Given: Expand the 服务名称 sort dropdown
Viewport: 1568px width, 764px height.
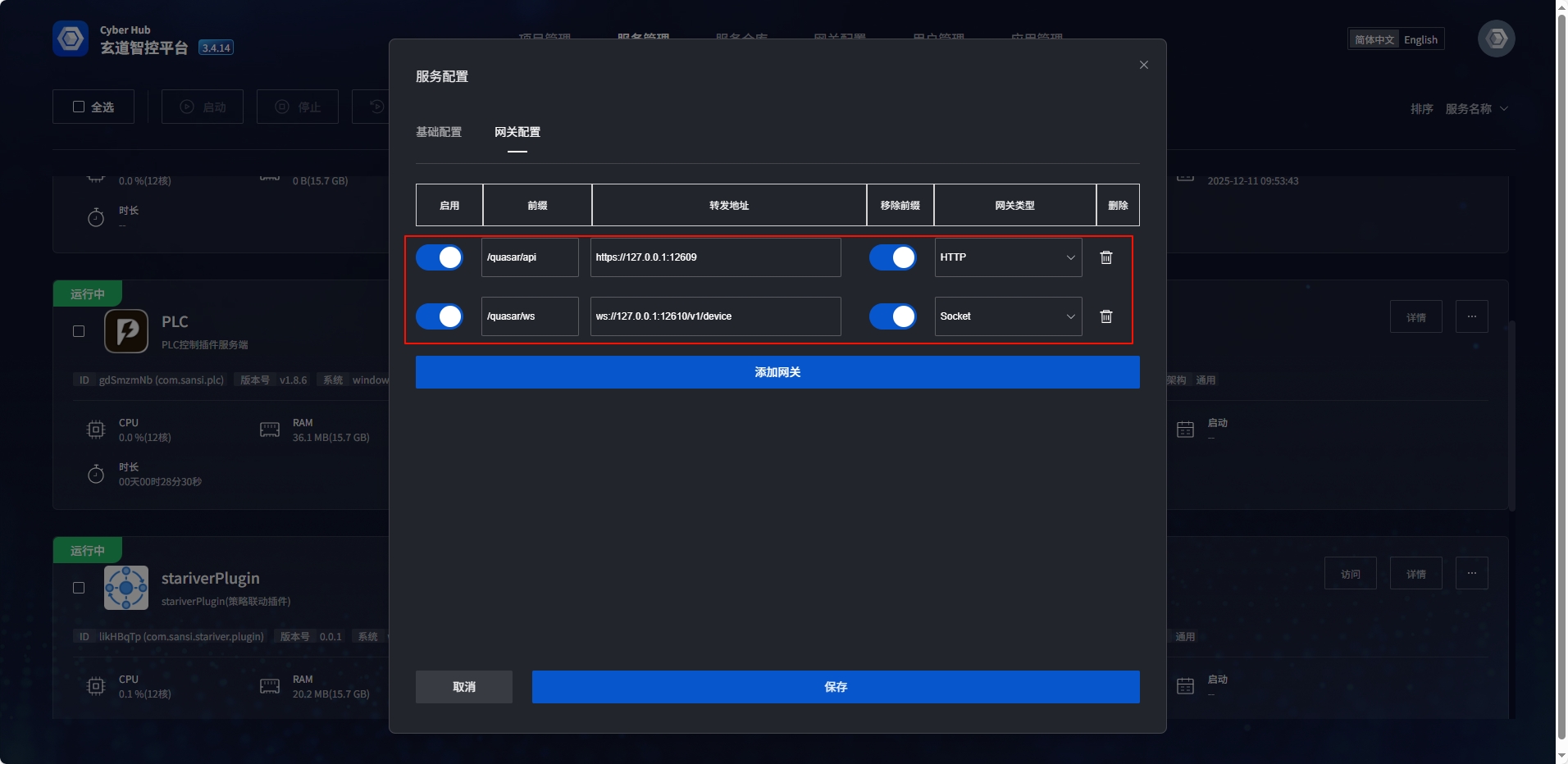Looking at the screenshot, I should click(x=1475, y=109).
